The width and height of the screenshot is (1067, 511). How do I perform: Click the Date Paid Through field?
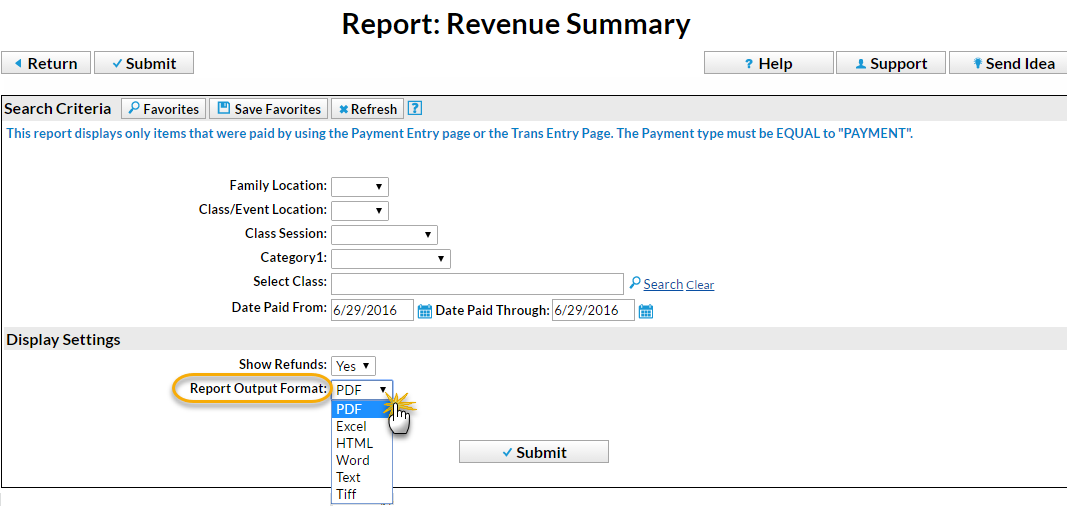coord(593,310)
